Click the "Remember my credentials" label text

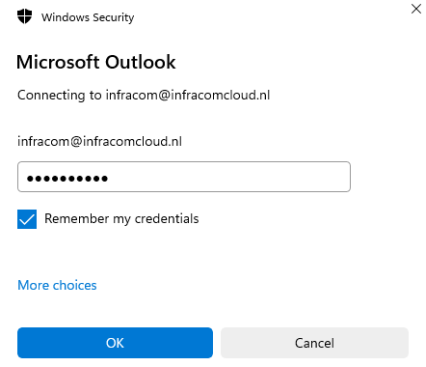[121, 219]
